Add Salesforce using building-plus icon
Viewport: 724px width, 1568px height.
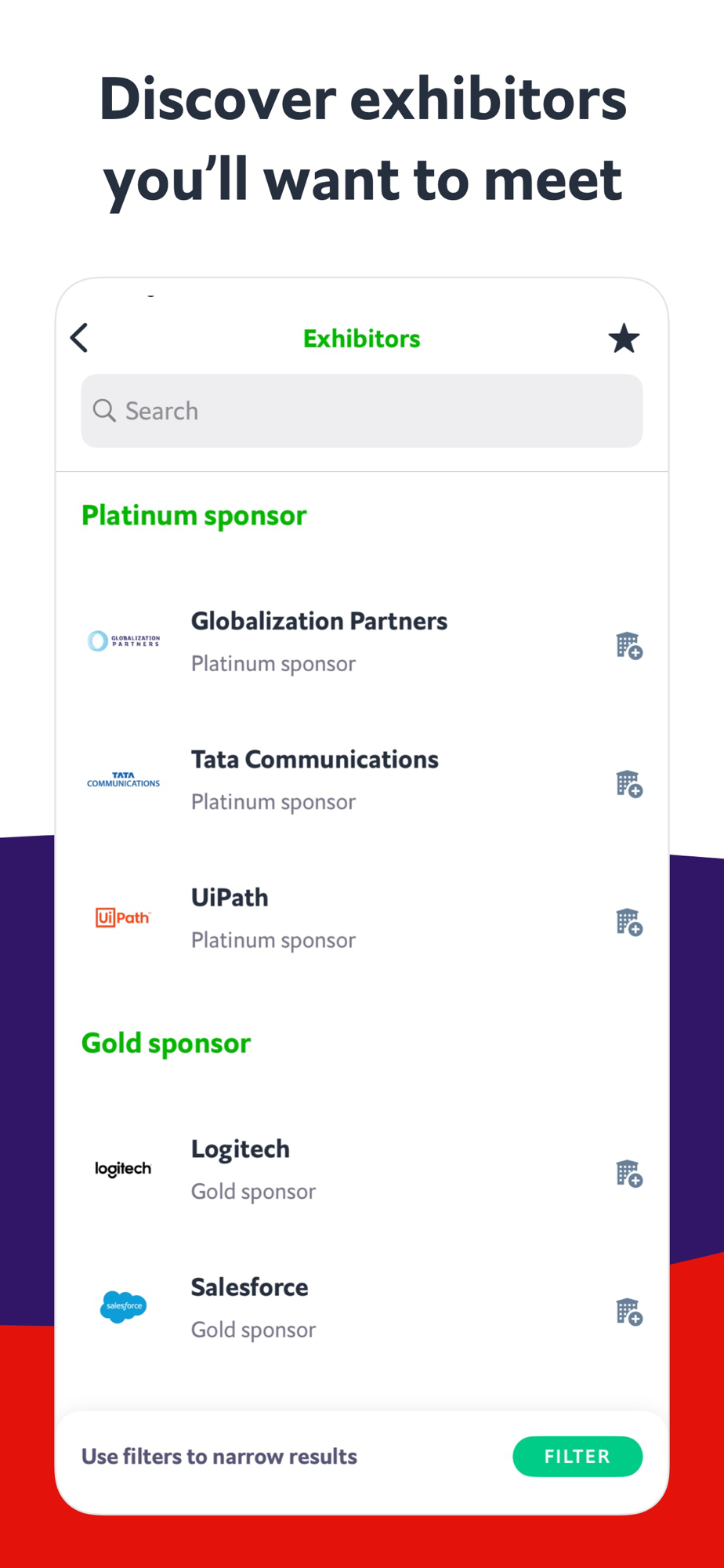[628, 1312]
